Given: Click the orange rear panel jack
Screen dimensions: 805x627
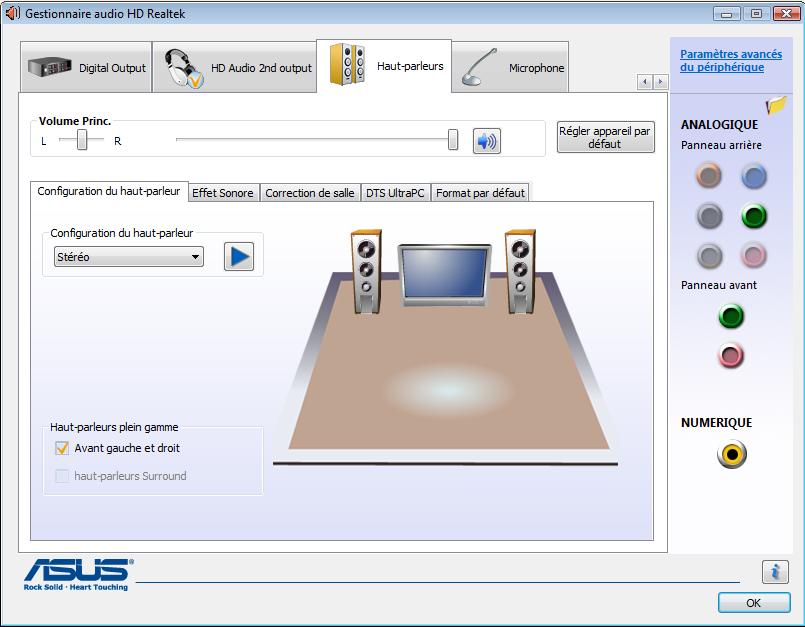Looking at the screenshot, I should click(708, 175).
